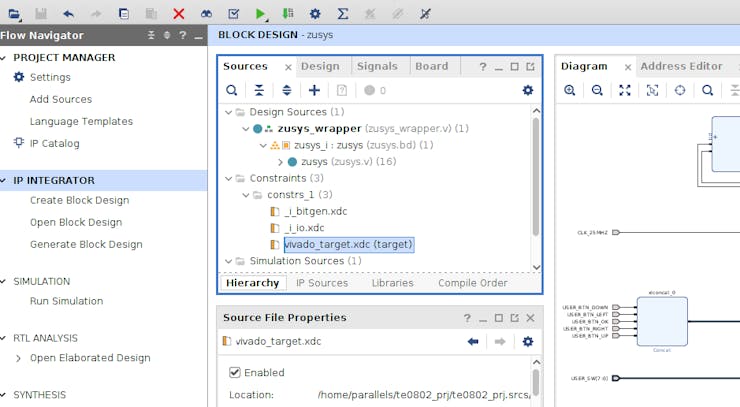Click Create Block Design
740x407 pixels.
pyautogui.click(x=79, y=200)
